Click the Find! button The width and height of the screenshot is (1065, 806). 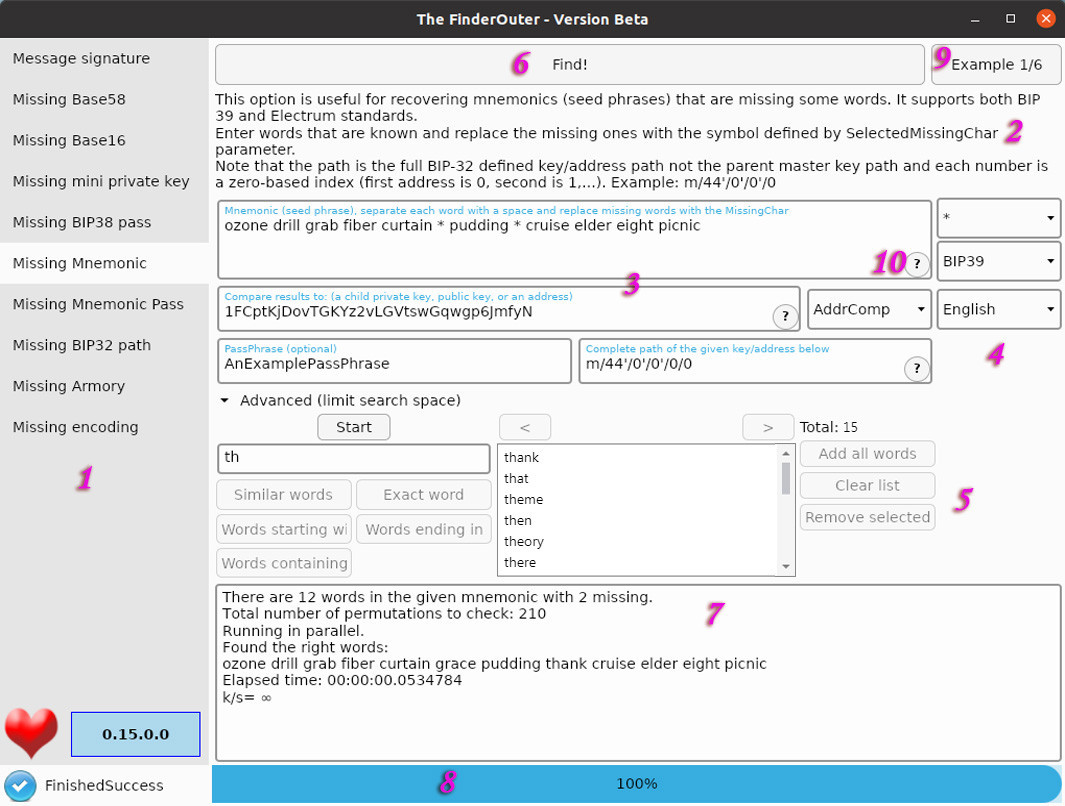click(x=570, y=65)
